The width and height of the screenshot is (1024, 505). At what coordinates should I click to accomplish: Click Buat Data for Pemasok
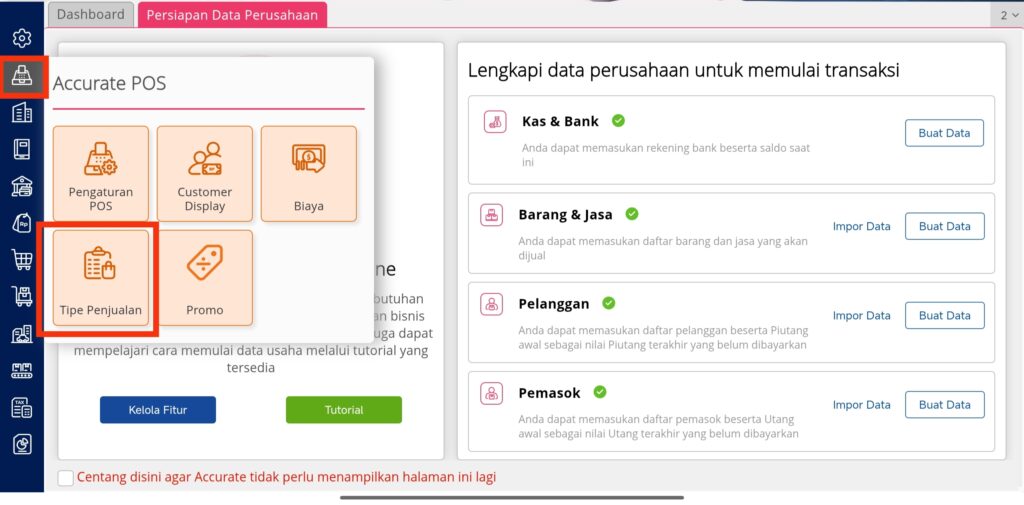[x=944, y=404]
